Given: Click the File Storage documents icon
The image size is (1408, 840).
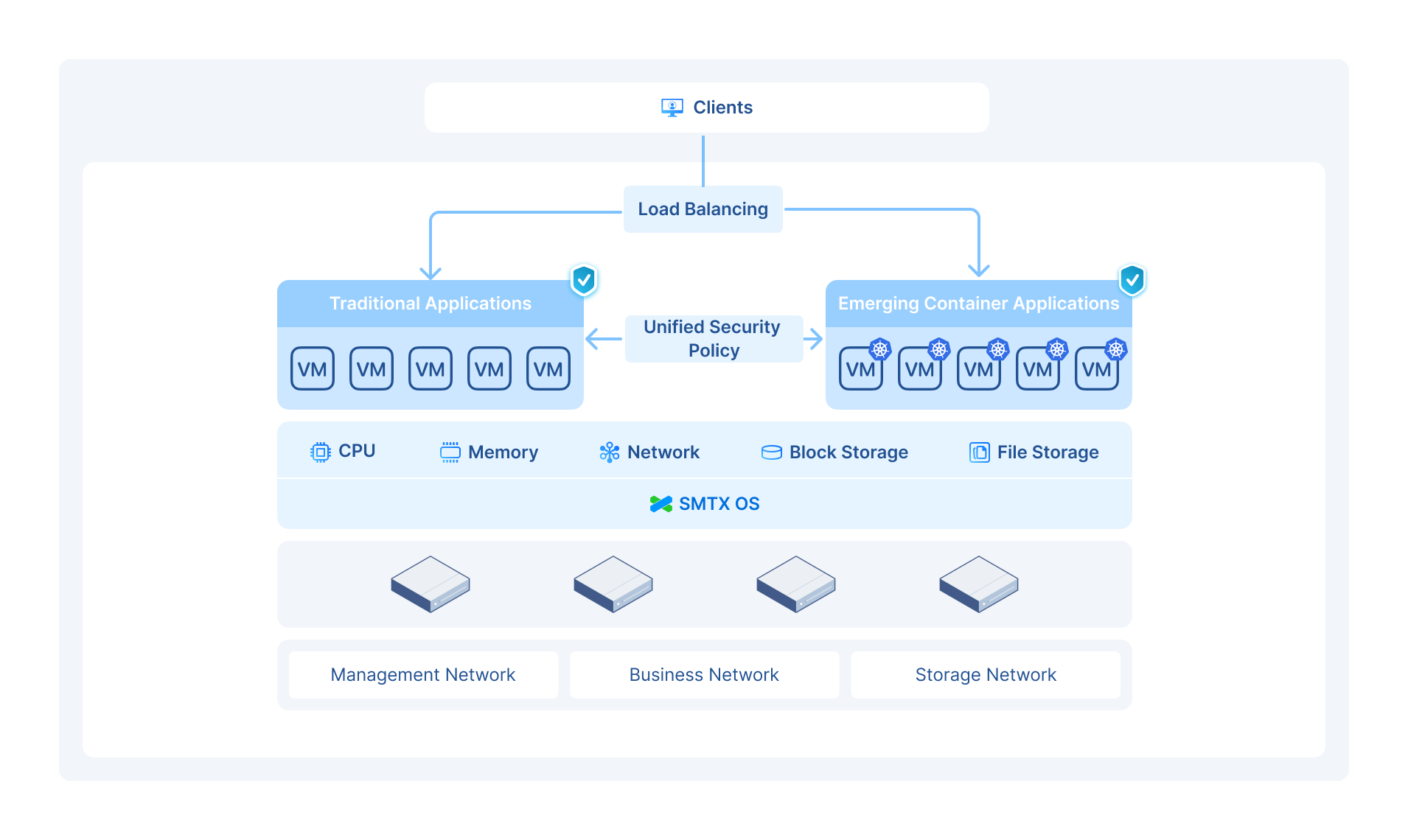Looking at the screenshot, I should pyautogui.click(x=979, y=452).
